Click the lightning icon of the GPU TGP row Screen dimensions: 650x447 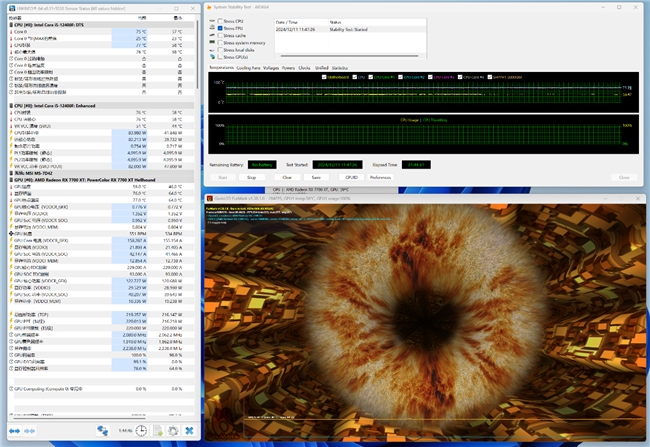[11, 315]
